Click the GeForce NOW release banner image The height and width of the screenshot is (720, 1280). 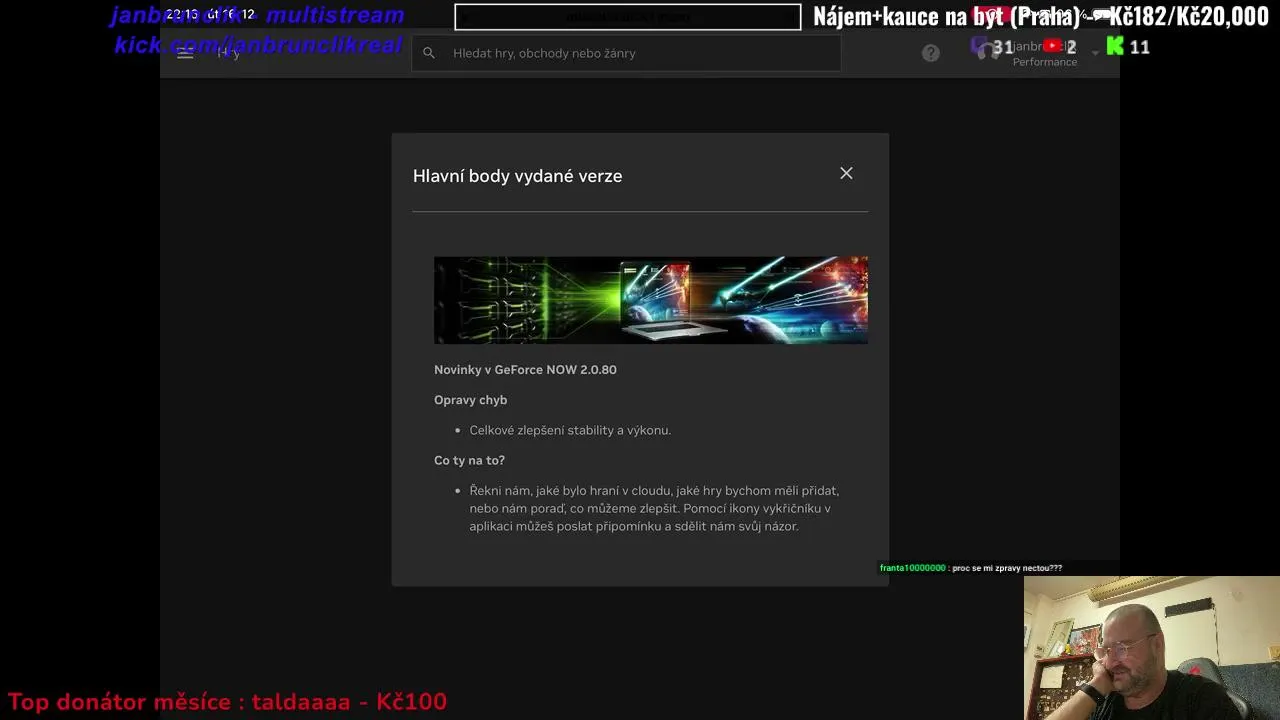click(651, 300)
